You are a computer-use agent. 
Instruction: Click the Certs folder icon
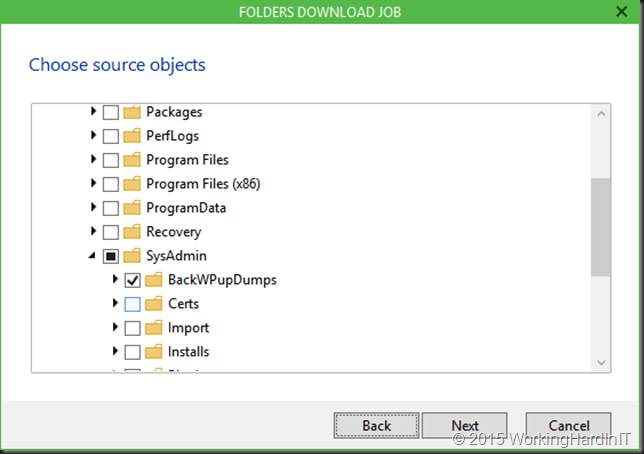click(154, 304)
